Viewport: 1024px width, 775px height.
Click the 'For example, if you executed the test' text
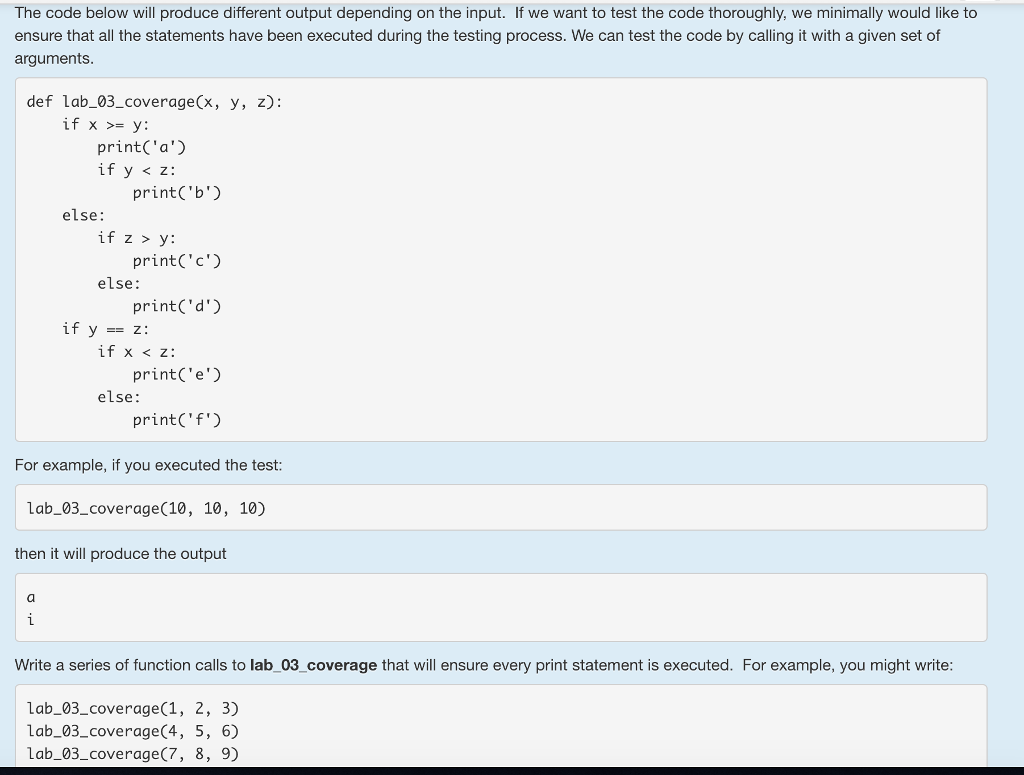(148, 465)
